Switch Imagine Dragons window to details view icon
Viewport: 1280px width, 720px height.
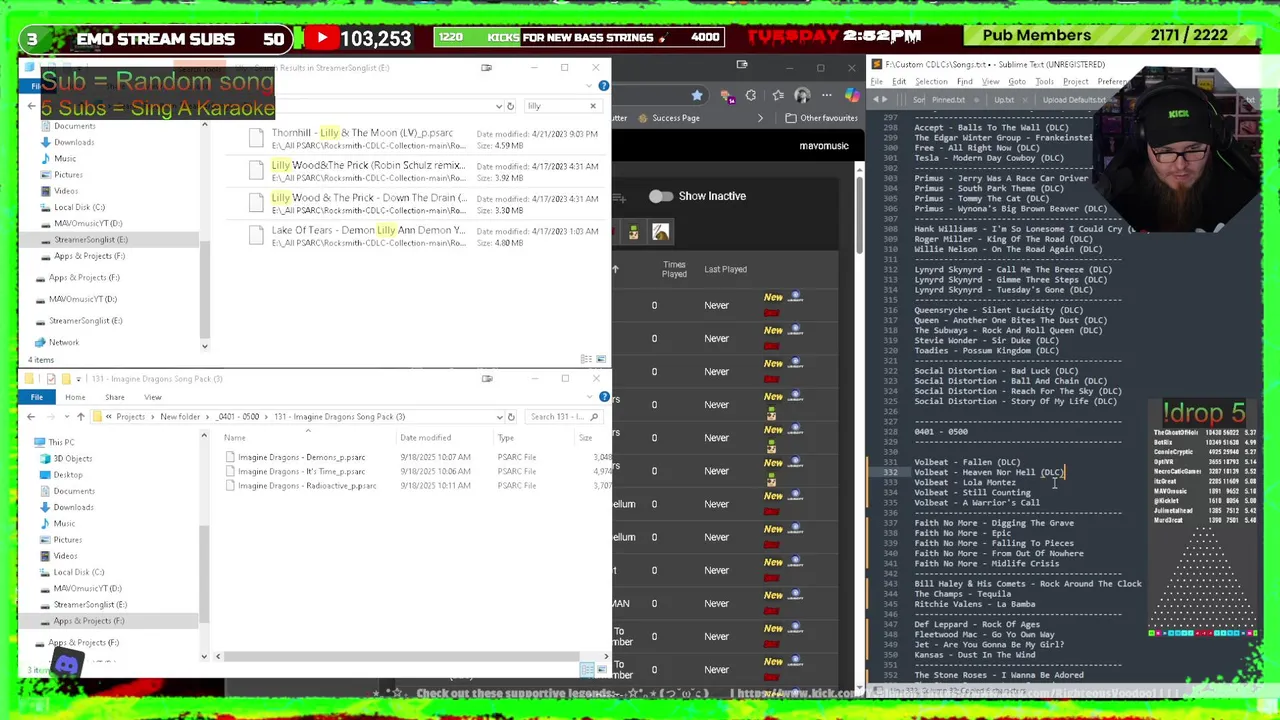(x=587, y=669)
